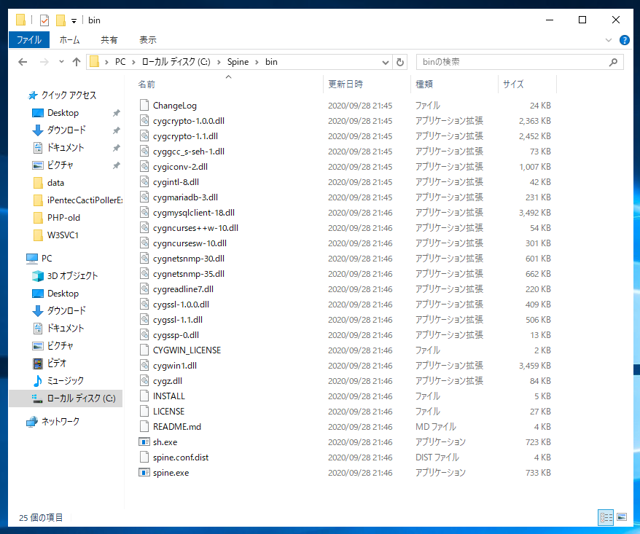Open ネットワーク in navigation pane
The width and height of the screenshot is (640, 534).
(x=60, y=422)
